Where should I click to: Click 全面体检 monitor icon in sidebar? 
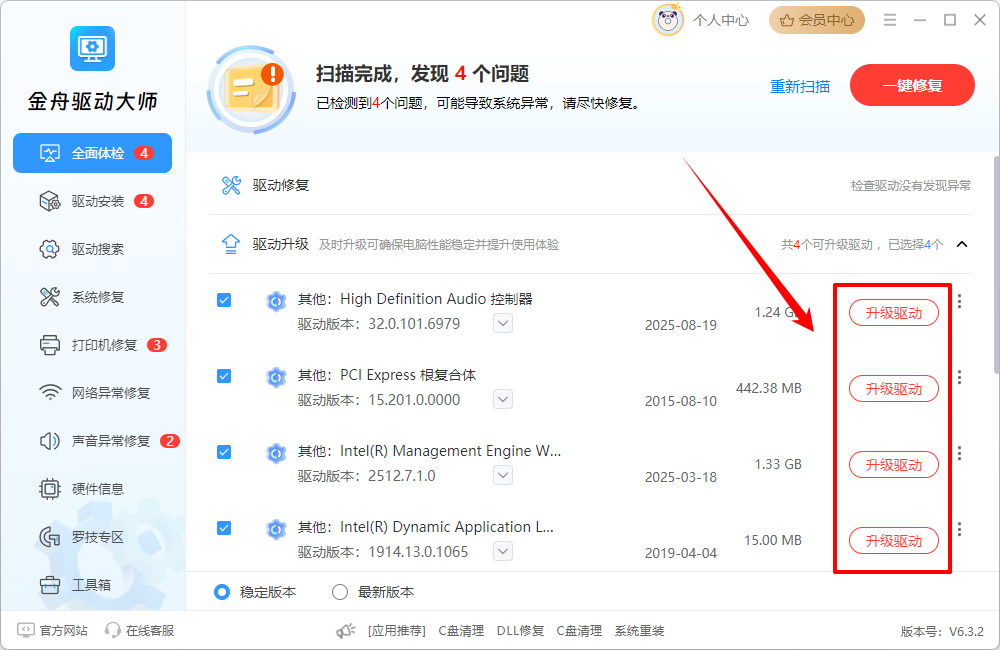50,153
